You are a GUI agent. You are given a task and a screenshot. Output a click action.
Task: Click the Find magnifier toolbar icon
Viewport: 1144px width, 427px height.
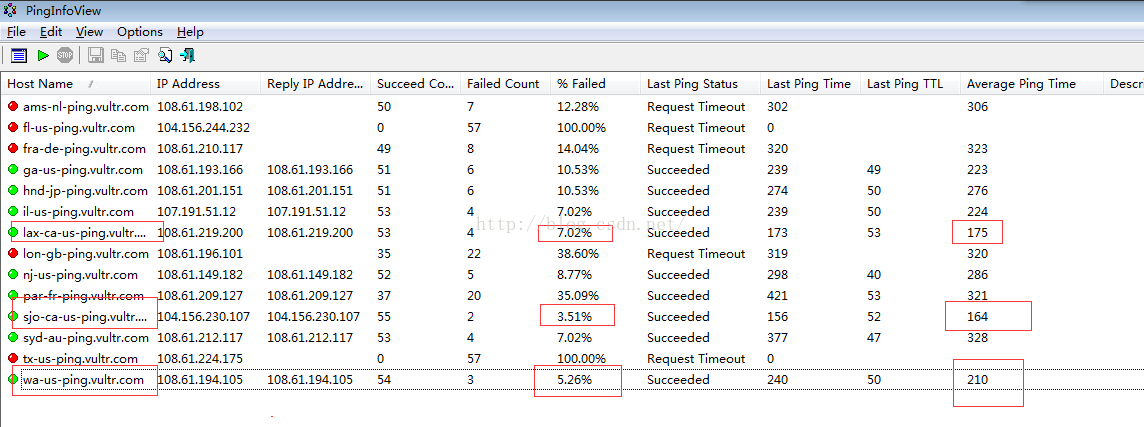165,55
